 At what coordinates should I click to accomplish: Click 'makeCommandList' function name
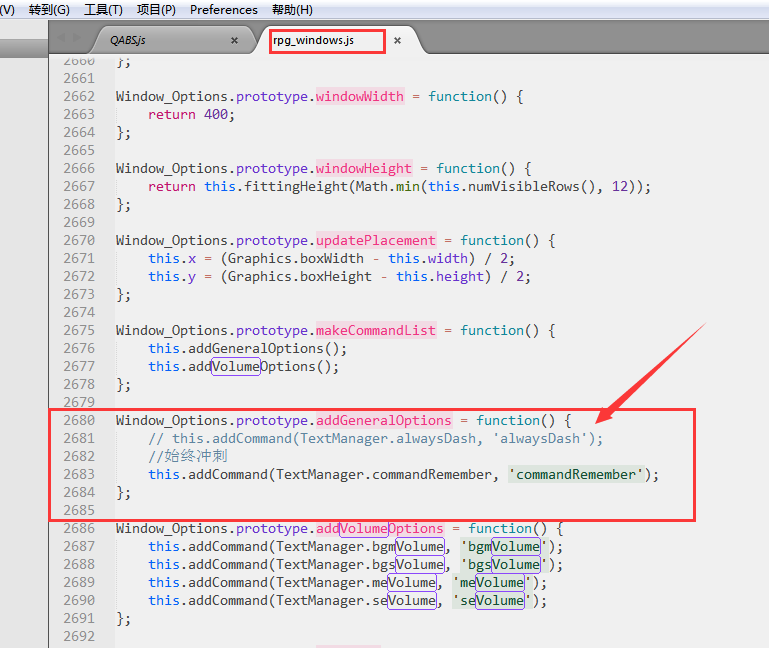click(376, 331)
